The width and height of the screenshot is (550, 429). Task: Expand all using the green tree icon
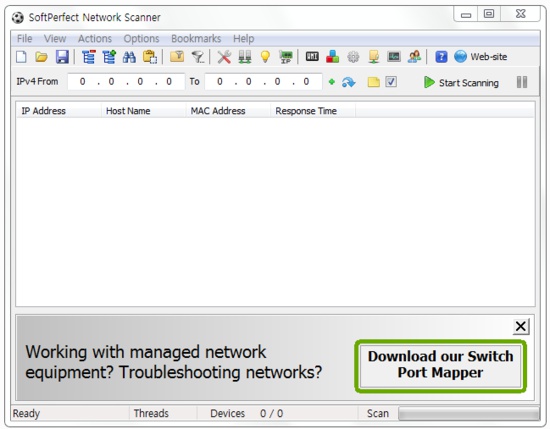pos(109,57)
